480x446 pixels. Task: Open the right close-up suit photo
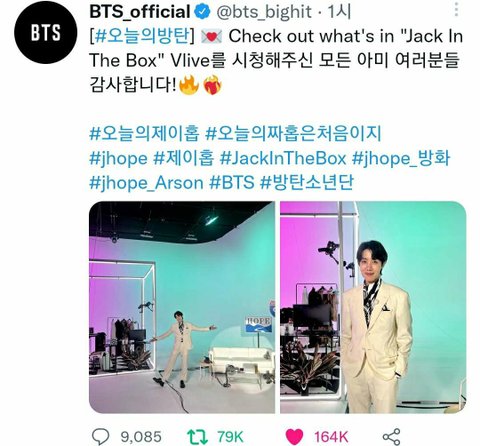point(373,307)
